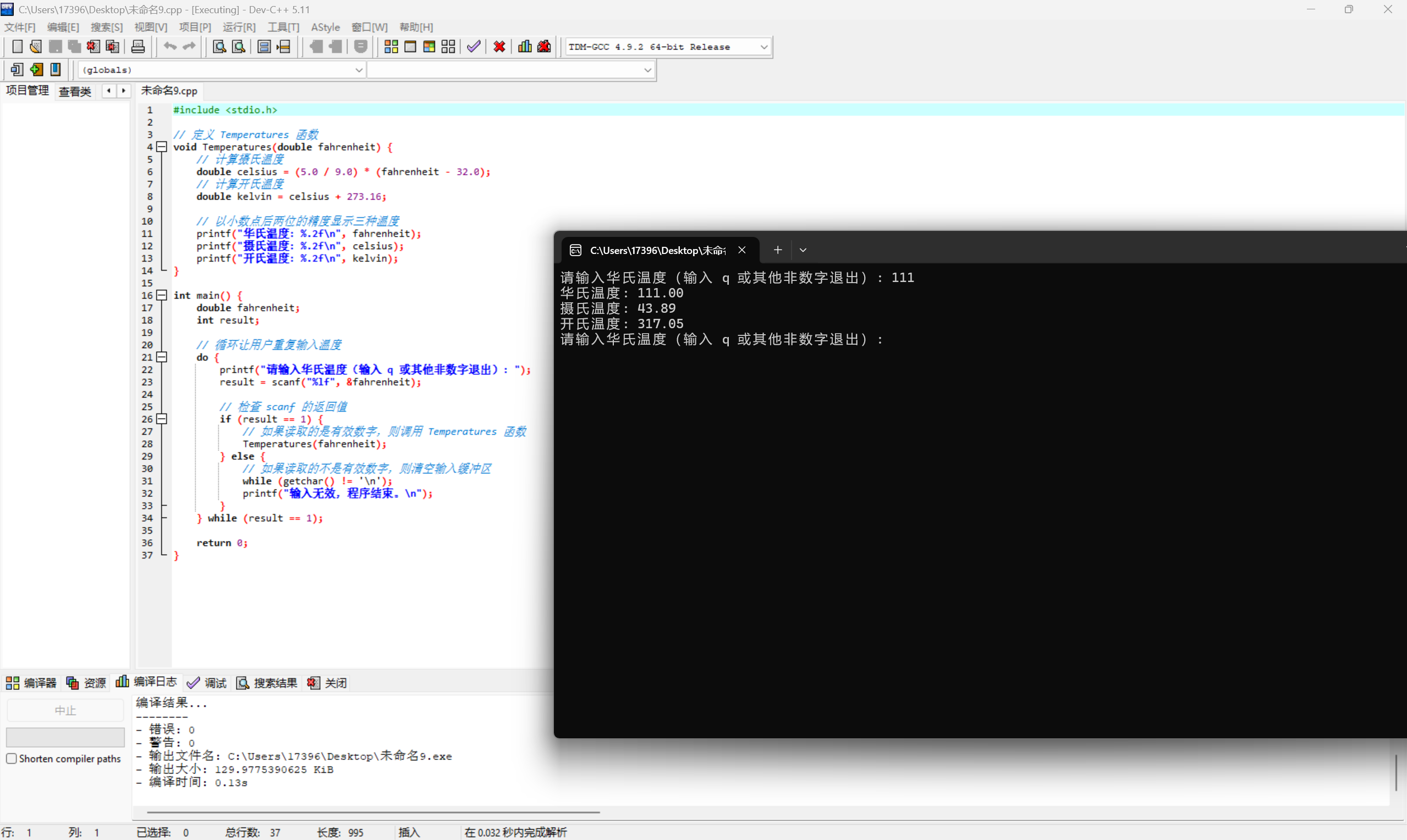
Task: Click the plus button for new console tab
Action: pyautogui.click(x=777, y=250)
